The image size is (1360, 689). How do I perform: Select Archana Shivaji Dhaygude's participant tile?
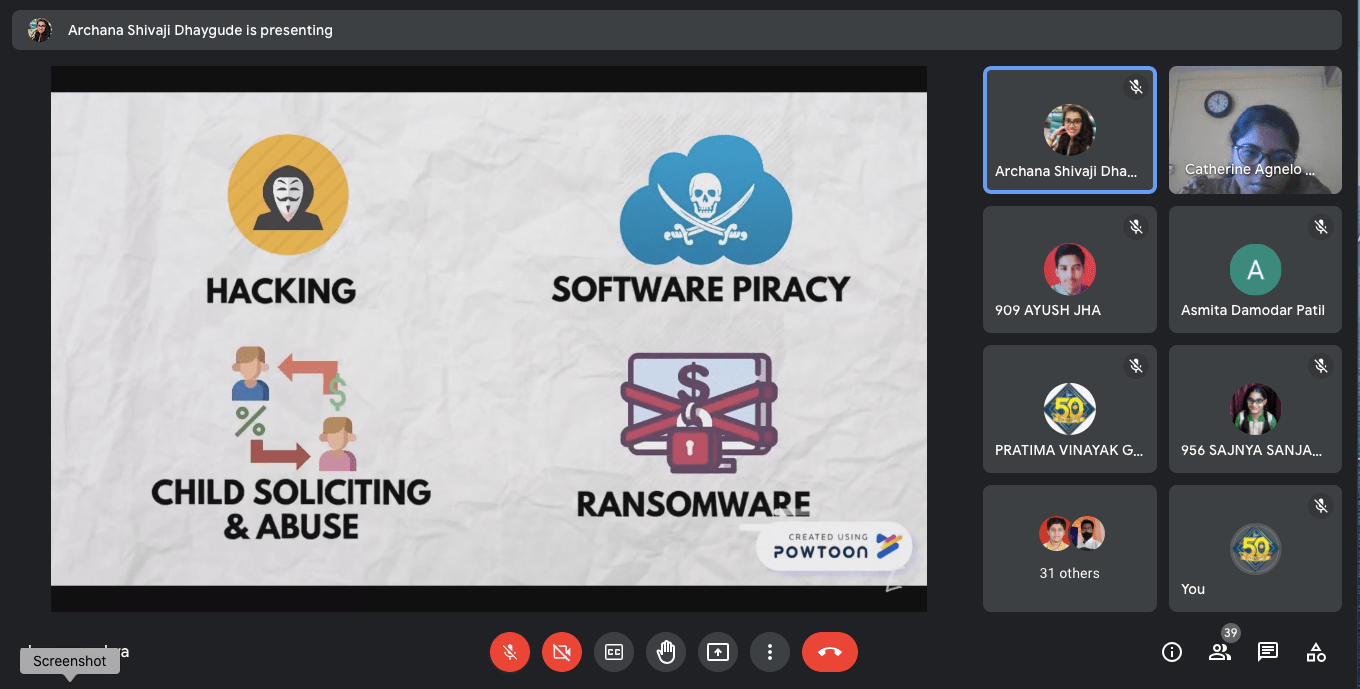pyautogui.click(x=1069, y=130)
